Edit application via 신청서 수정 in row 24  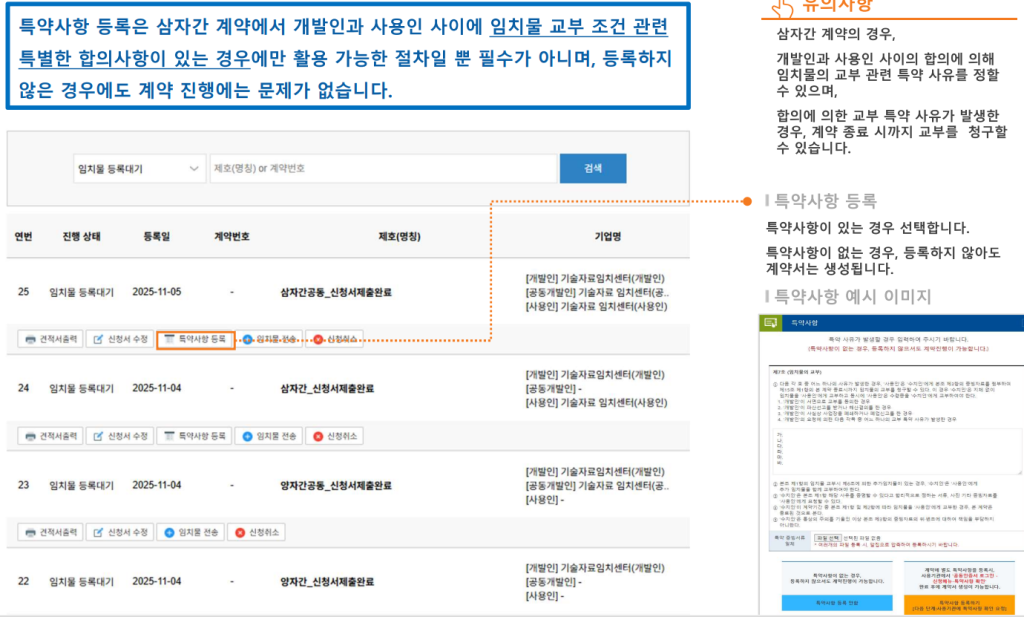point(120,436)
